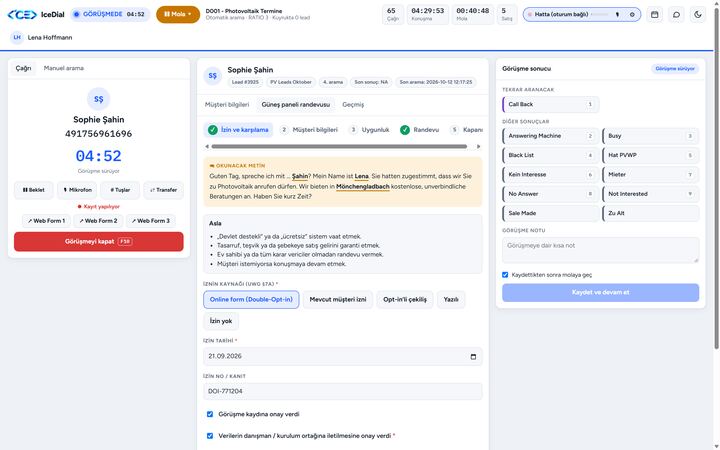The image size is (720, 450).
Task: Choose Kein Interesse outcome
Action: [x=551, y=174]
